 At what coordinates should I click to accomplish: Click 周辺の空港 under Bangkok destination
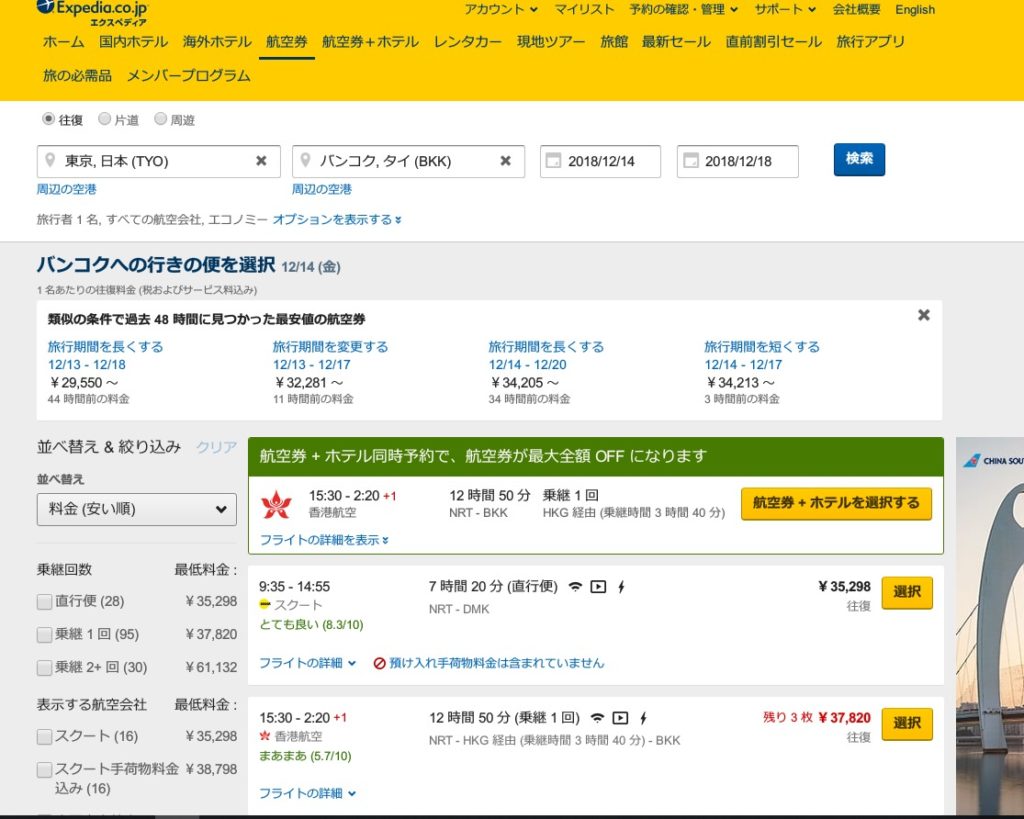322,189
